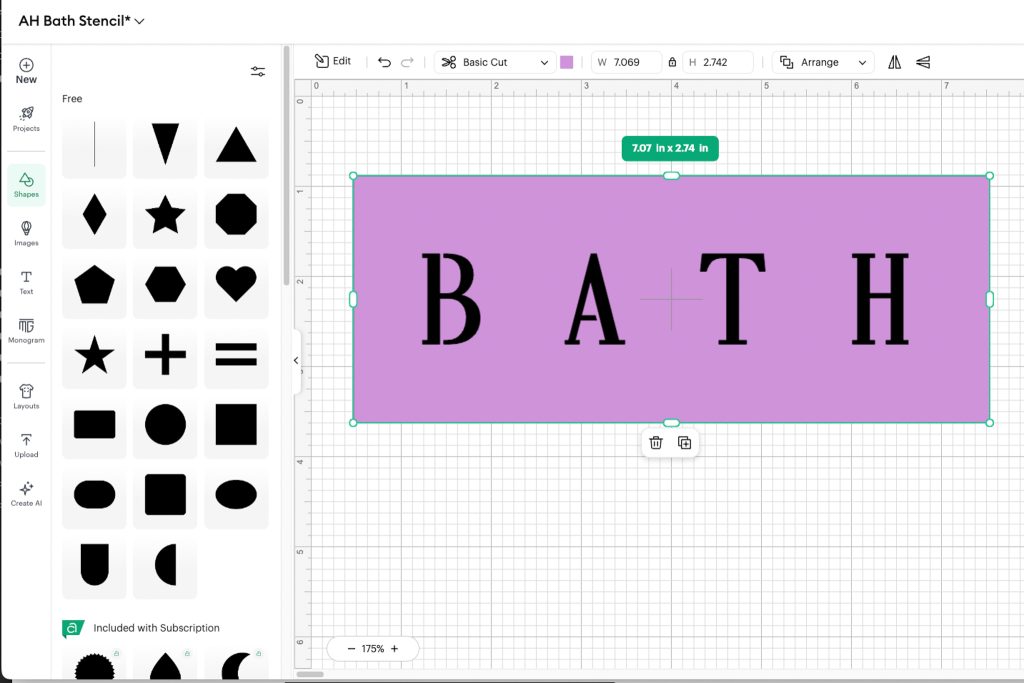Click the Upload icon
This screenshot has height=683, width=1024.
click(x=25, y=444)
